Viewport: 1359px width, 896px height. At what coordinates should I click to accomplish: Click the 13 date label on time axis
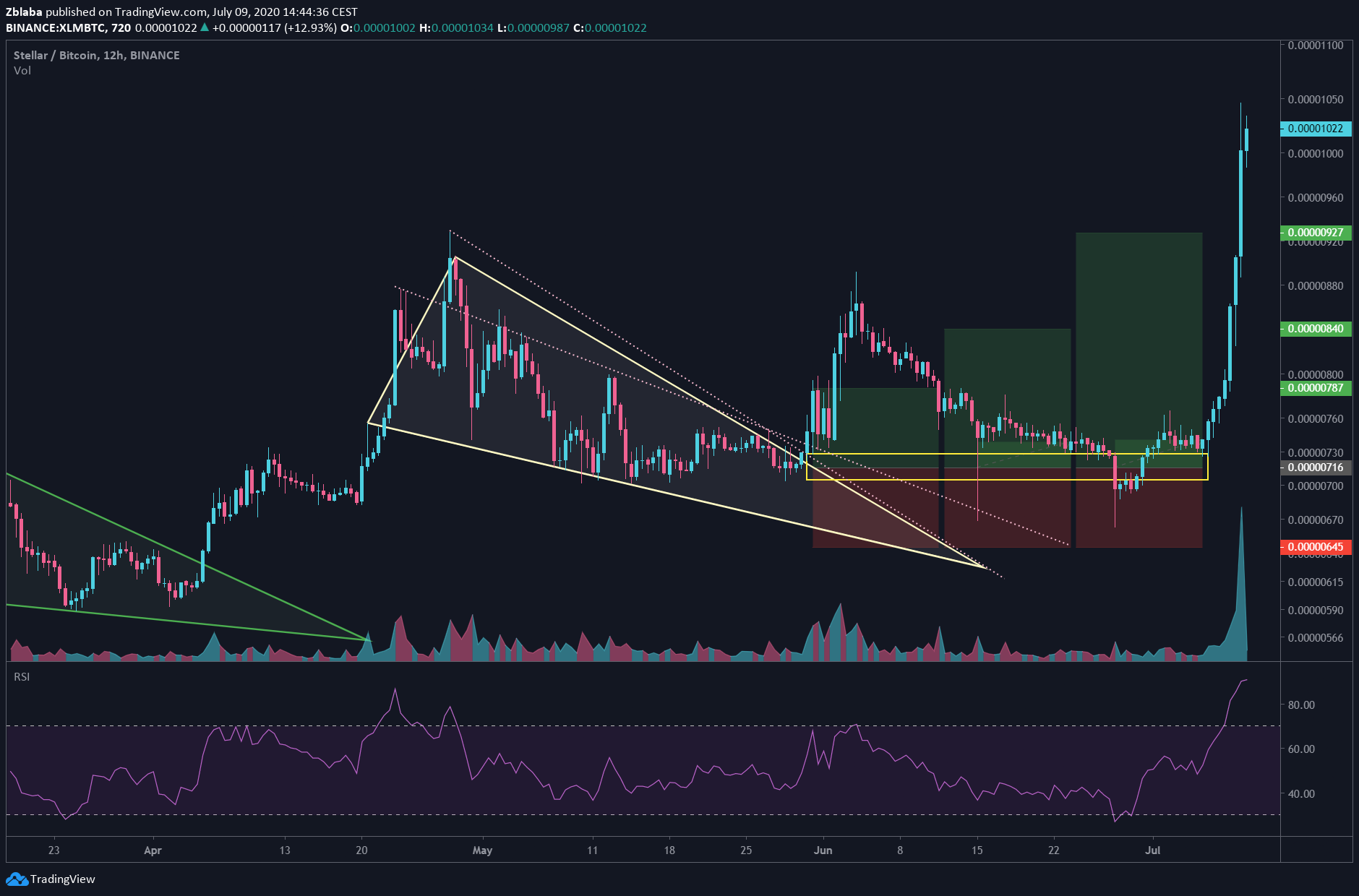coord(285,850)
